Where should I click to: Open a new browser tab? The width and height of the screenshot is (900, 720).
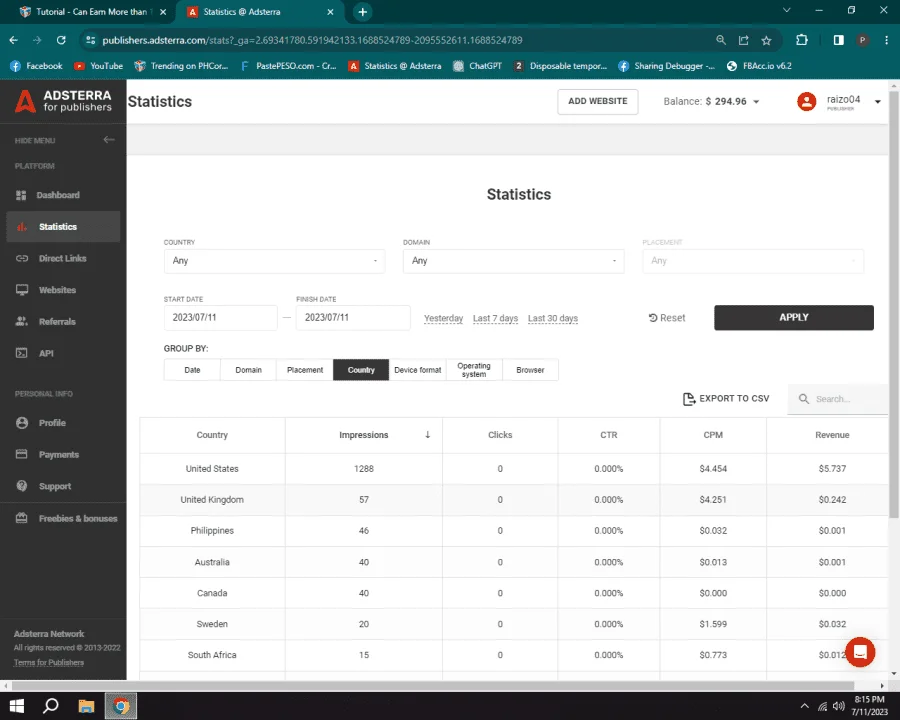pyautogui.click(x=362, y=12)
